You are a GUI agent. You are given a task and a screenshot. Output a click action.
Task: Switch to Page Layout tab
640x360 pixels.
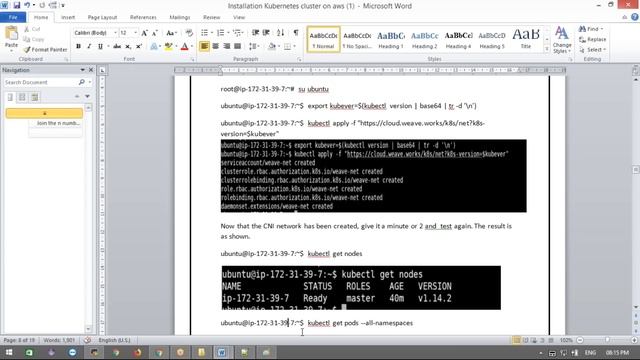[102, 18]
